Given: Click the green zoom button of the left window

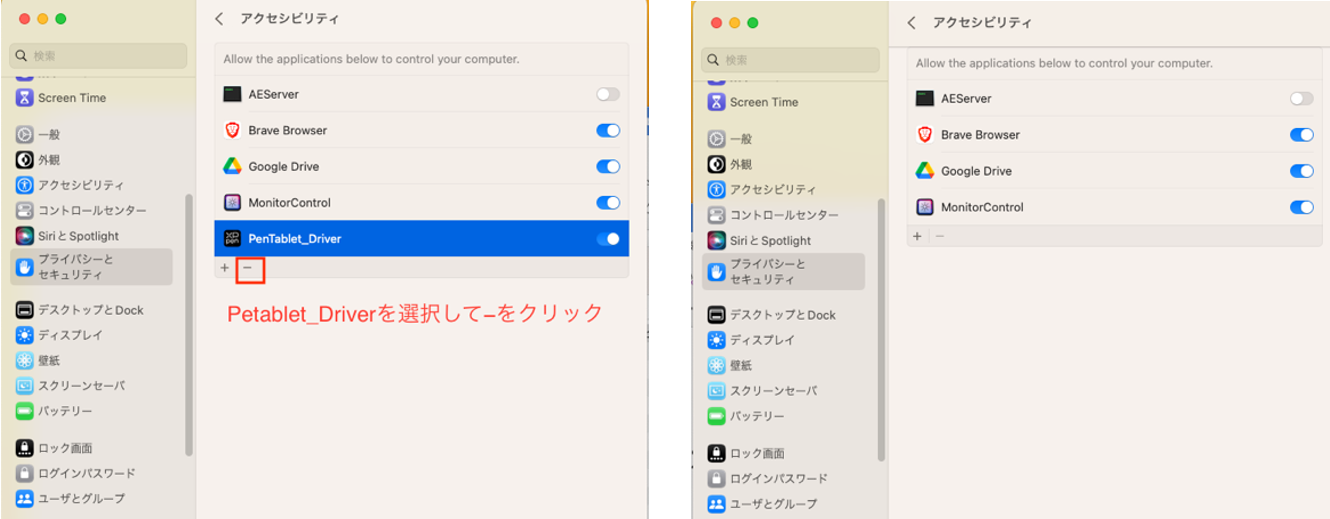Looking at the screenshot, I should (x=61, y=19).
